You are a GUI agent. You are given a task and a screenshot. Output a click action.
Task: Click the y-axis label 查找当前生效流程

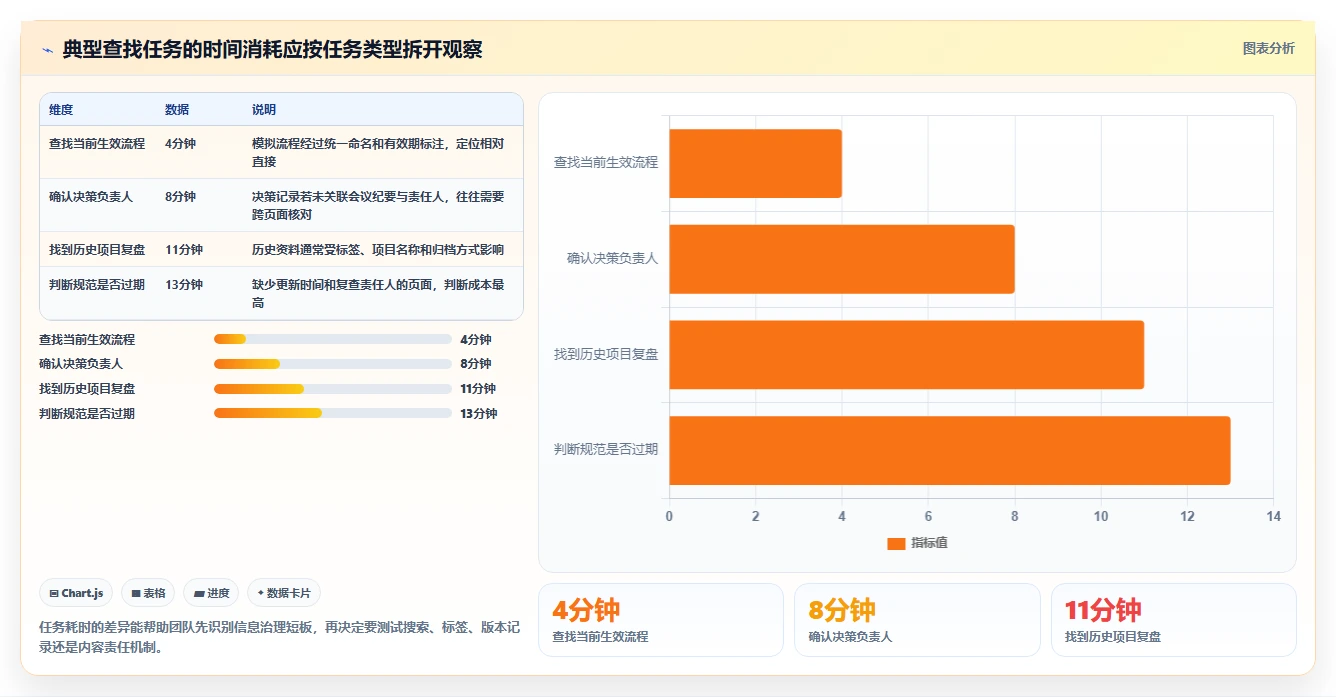(606, 162)
